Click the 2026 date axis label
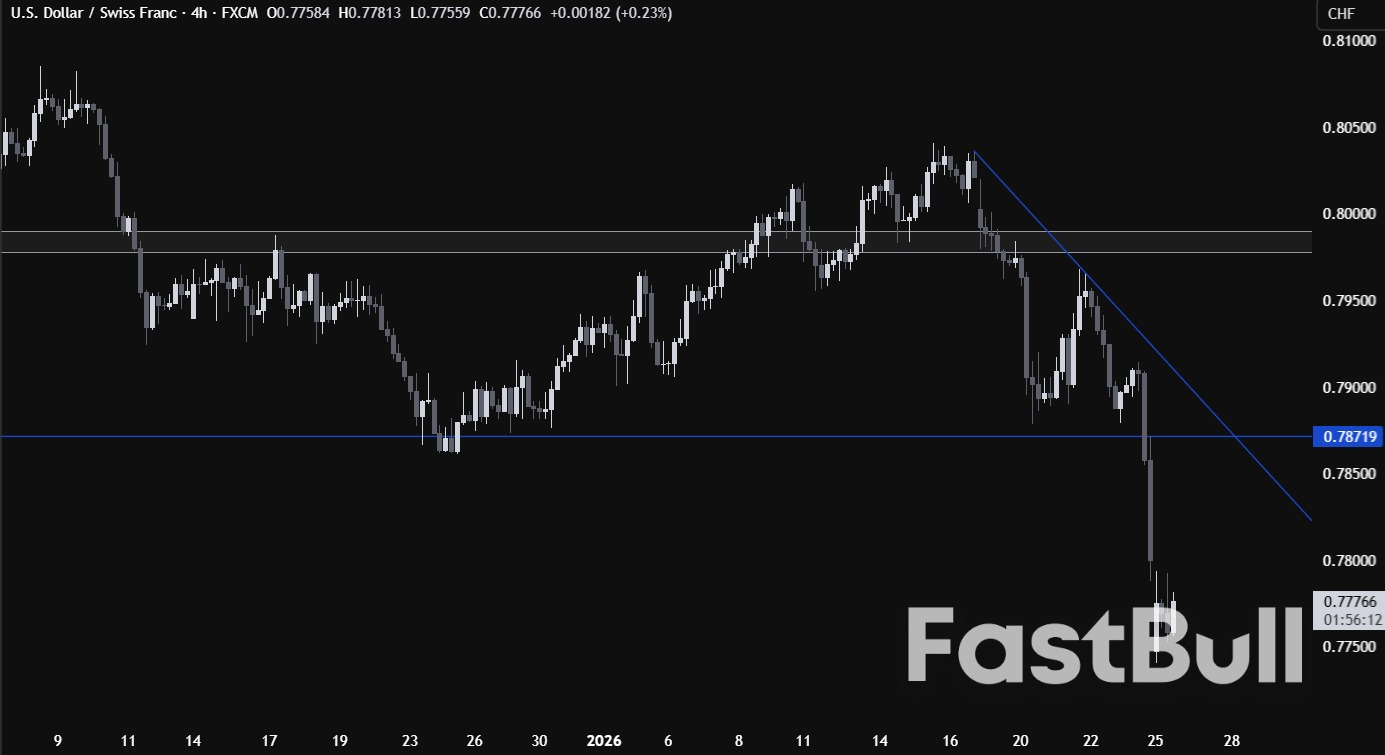 [x=604, y=741]
